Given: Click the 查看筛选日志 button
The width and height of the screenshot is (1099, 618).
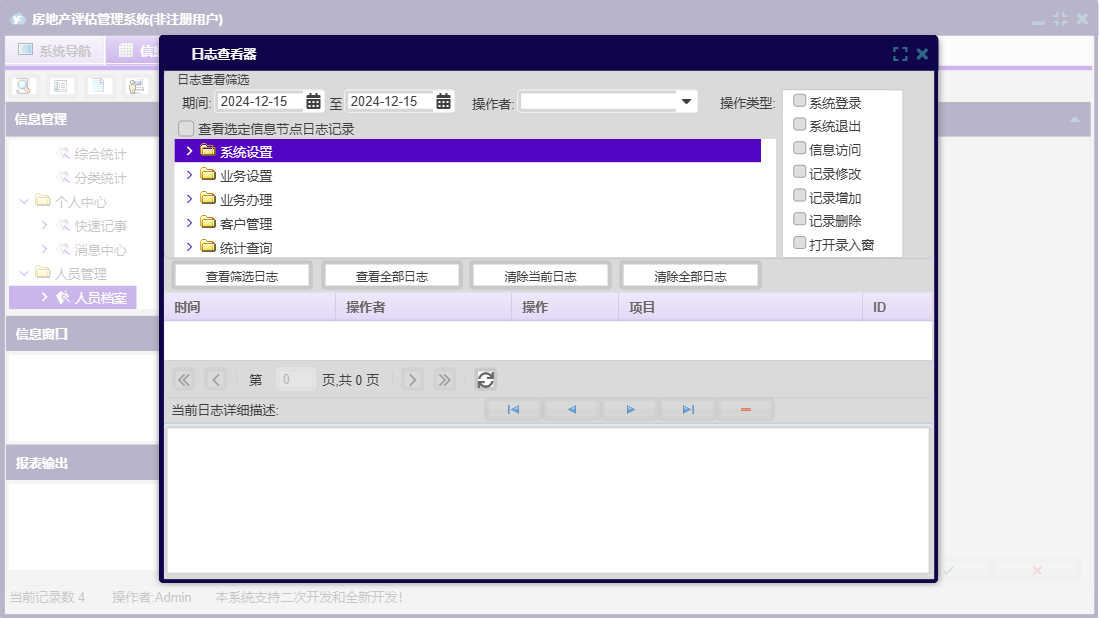Looking at the screenshot, I should (242, 276).
